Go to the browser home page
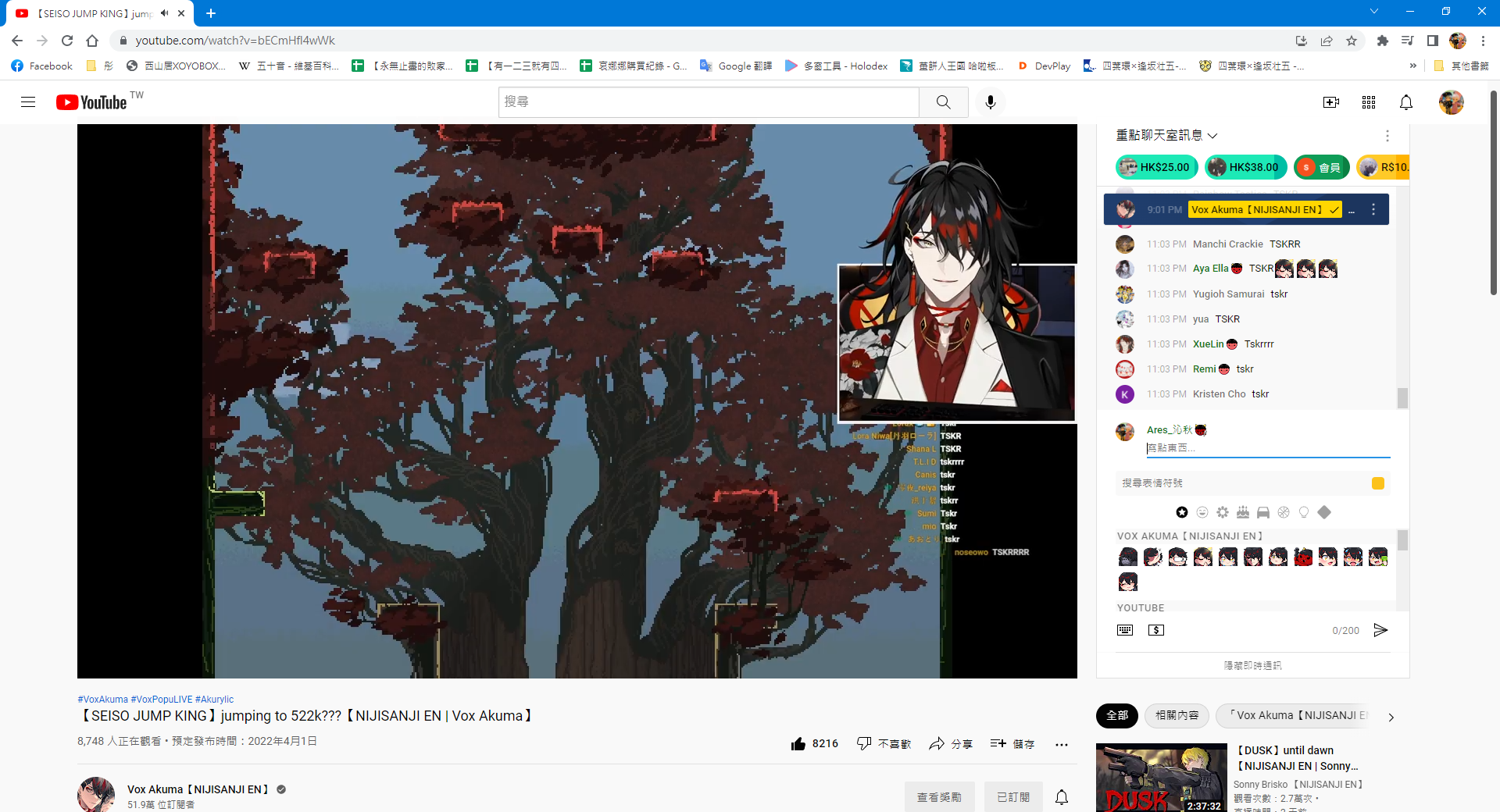 point(92,41)
